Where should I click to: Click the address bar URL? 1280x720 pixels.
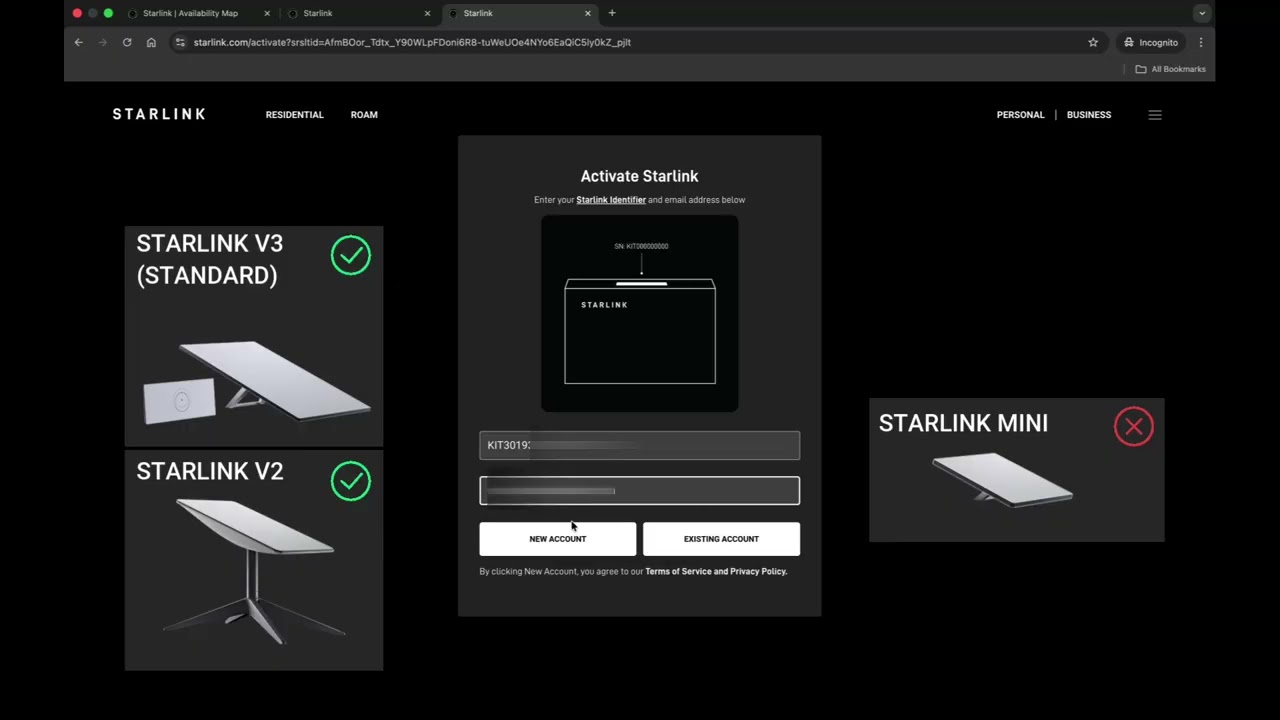412,42
